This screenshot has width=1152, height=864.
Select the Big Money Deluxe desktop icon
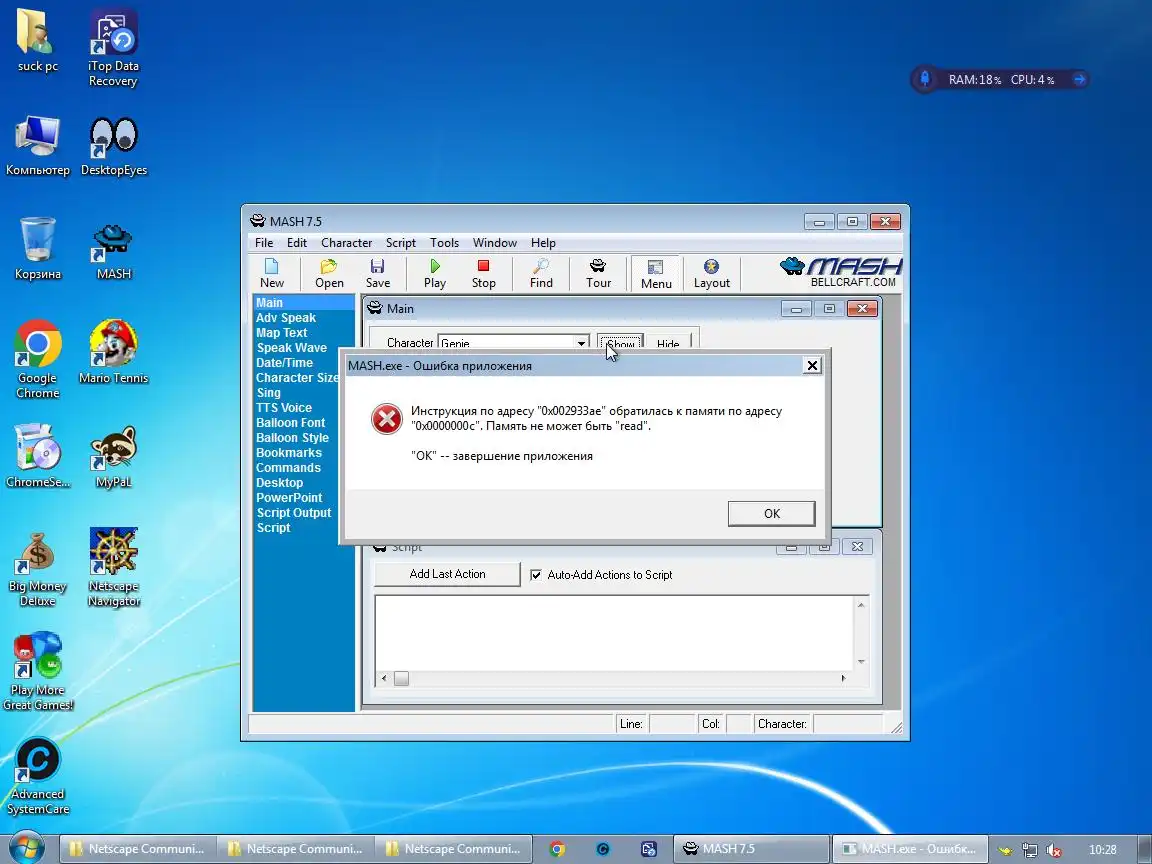pos(37,569)
